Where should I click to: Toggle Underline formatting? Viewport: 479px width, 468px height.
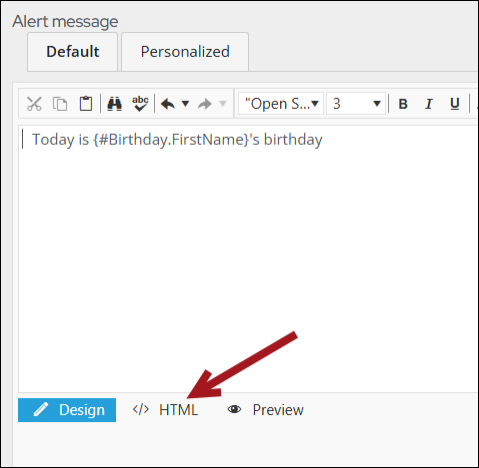(455, 104)
